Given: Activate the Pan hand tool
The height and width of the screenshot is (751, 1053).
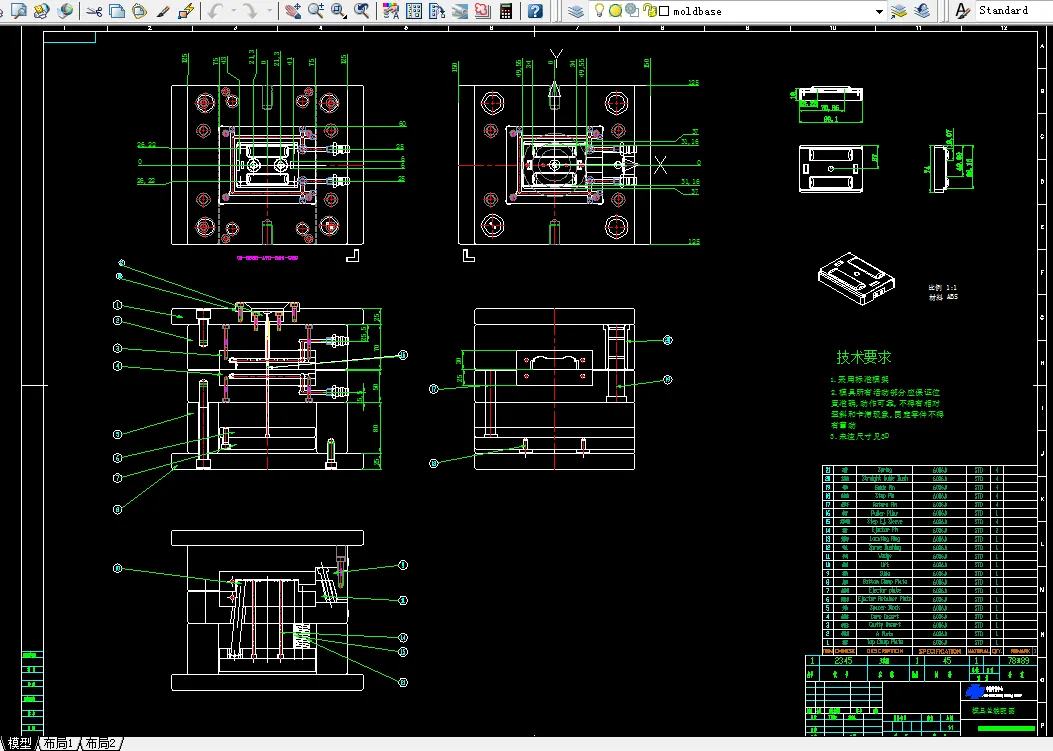Looking at the screenshot, I should point(293,10).
